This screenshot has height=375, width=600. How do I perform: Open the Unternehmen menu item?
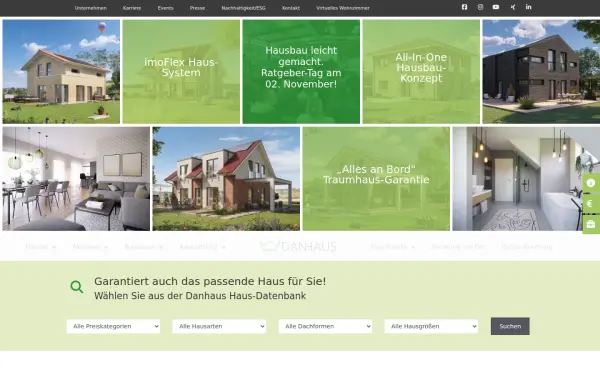tap(91, 8)
